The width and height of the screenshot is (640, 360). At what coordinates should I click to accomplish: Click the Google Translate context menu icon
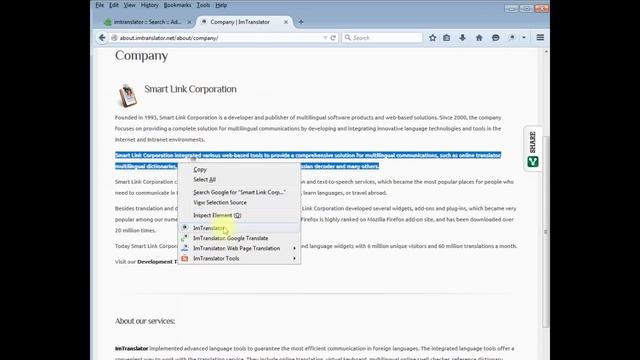click(185, 238)
